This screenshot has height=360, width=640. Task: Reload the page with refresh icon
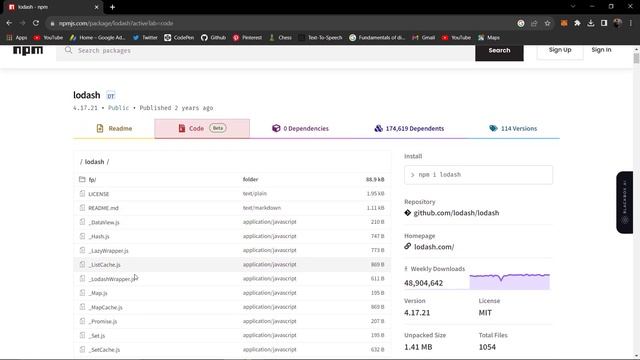pyautogui.click(x=36, y=23)
